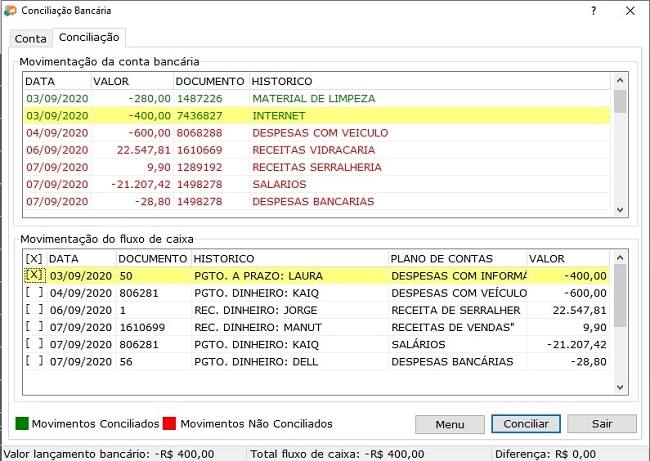Click the Total fluxo de caixa status entry
The width and height of the screenshot is (650, 461).
[337, 454]
